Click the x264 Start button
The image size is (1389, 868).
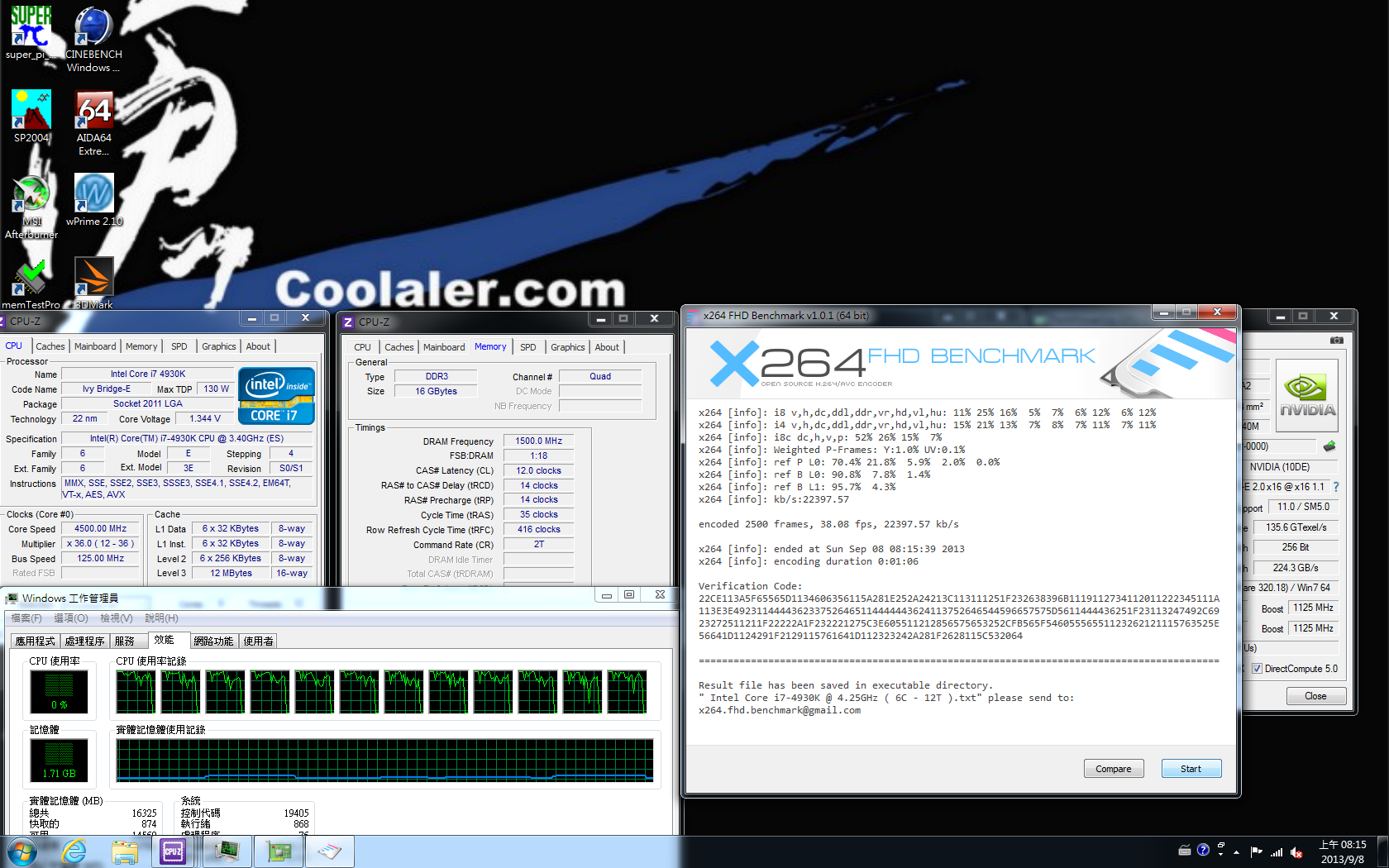pyautogui.click(x=1191, y=769)
